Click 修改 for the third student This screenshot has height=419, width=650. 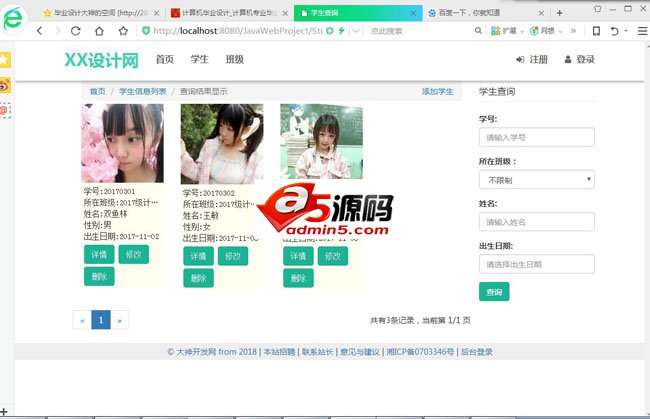coord(333,256)
